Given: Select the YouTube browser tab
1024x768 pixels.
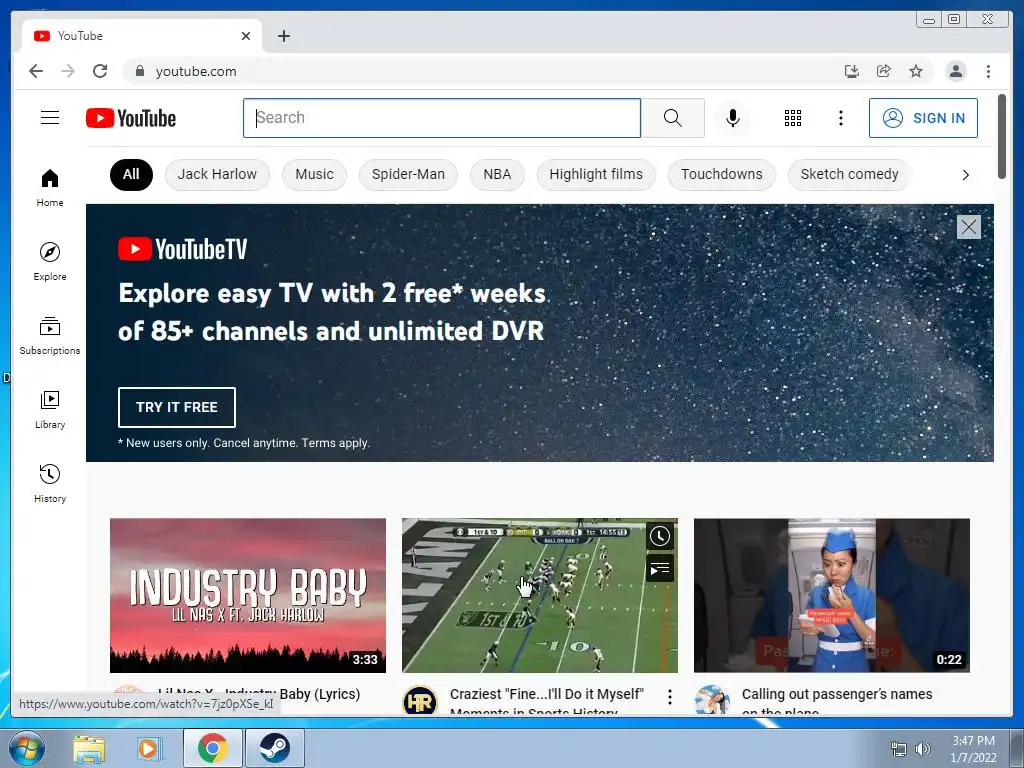Looking at the screenshot, I should (142, 36).
